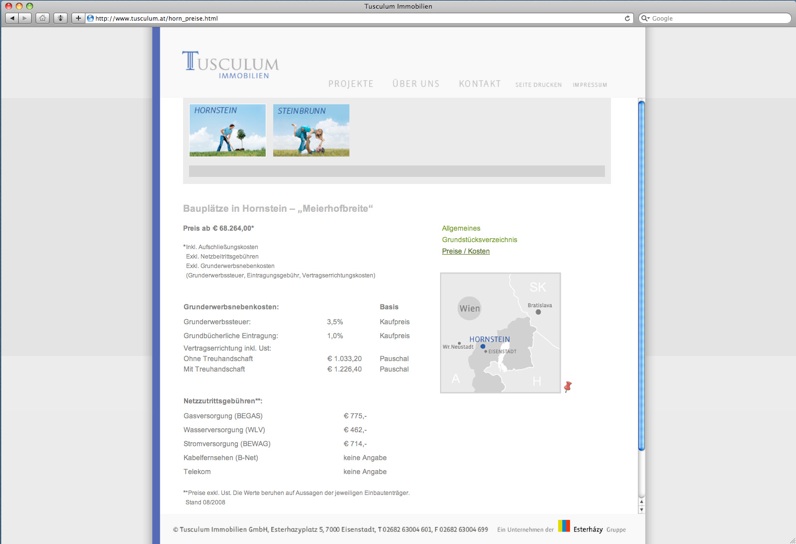Click the Preise / Kosten link

[465, 251]
